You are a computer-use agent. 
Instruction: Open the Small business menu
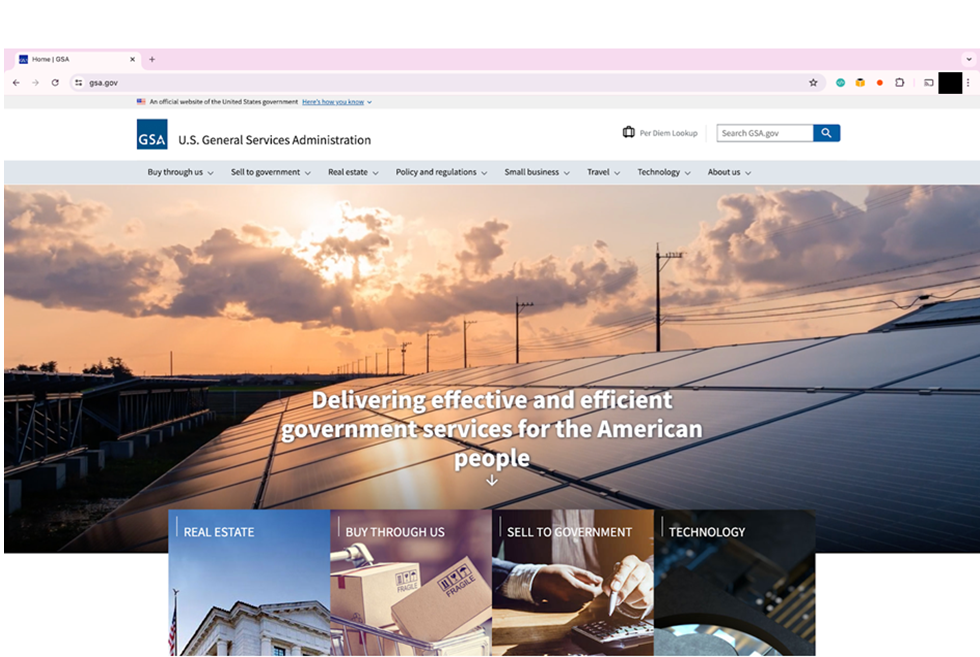coord(537,172)
